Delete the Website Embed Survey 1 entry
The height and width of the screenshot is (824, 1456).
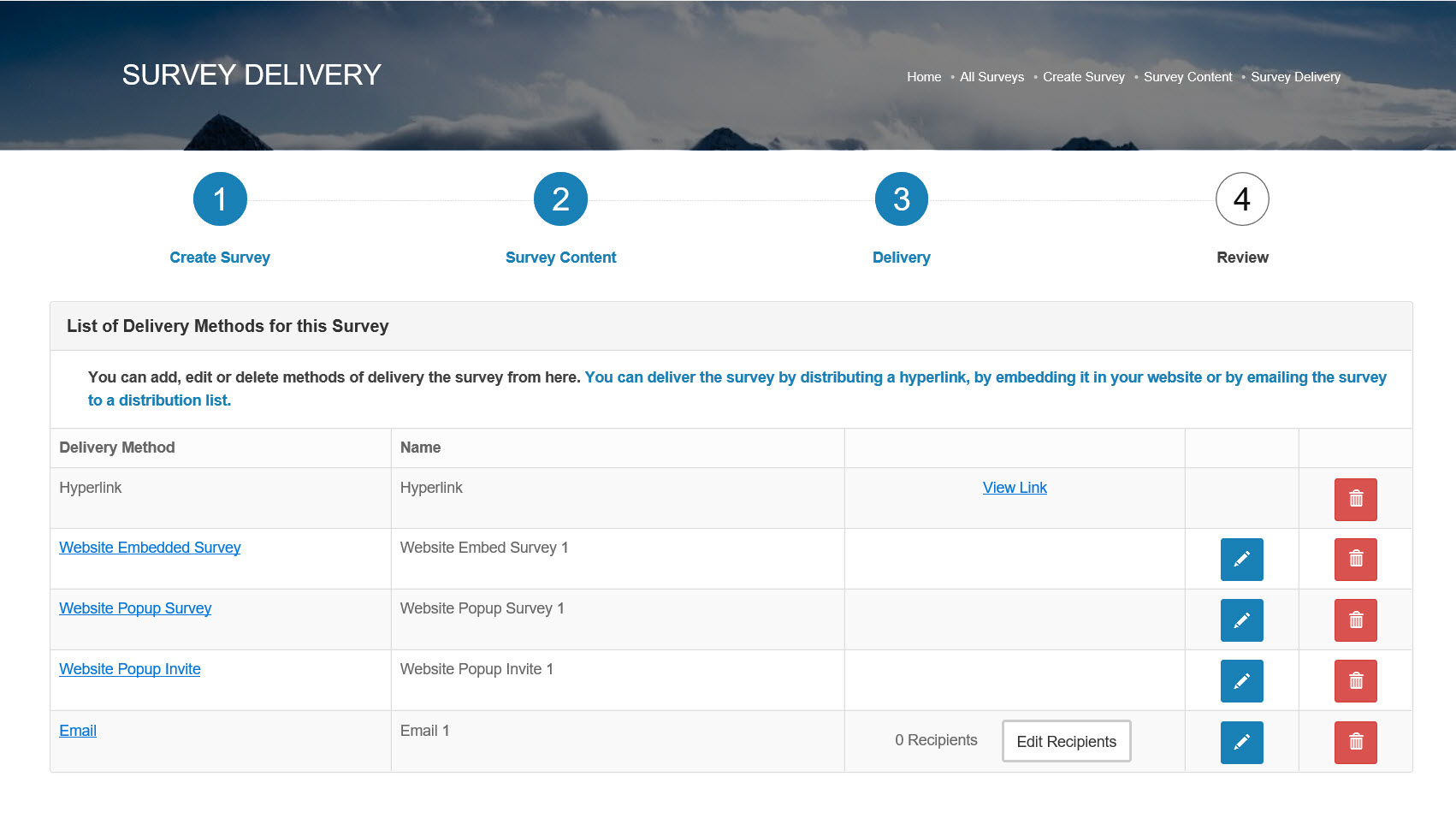[x=1355, y=560]
